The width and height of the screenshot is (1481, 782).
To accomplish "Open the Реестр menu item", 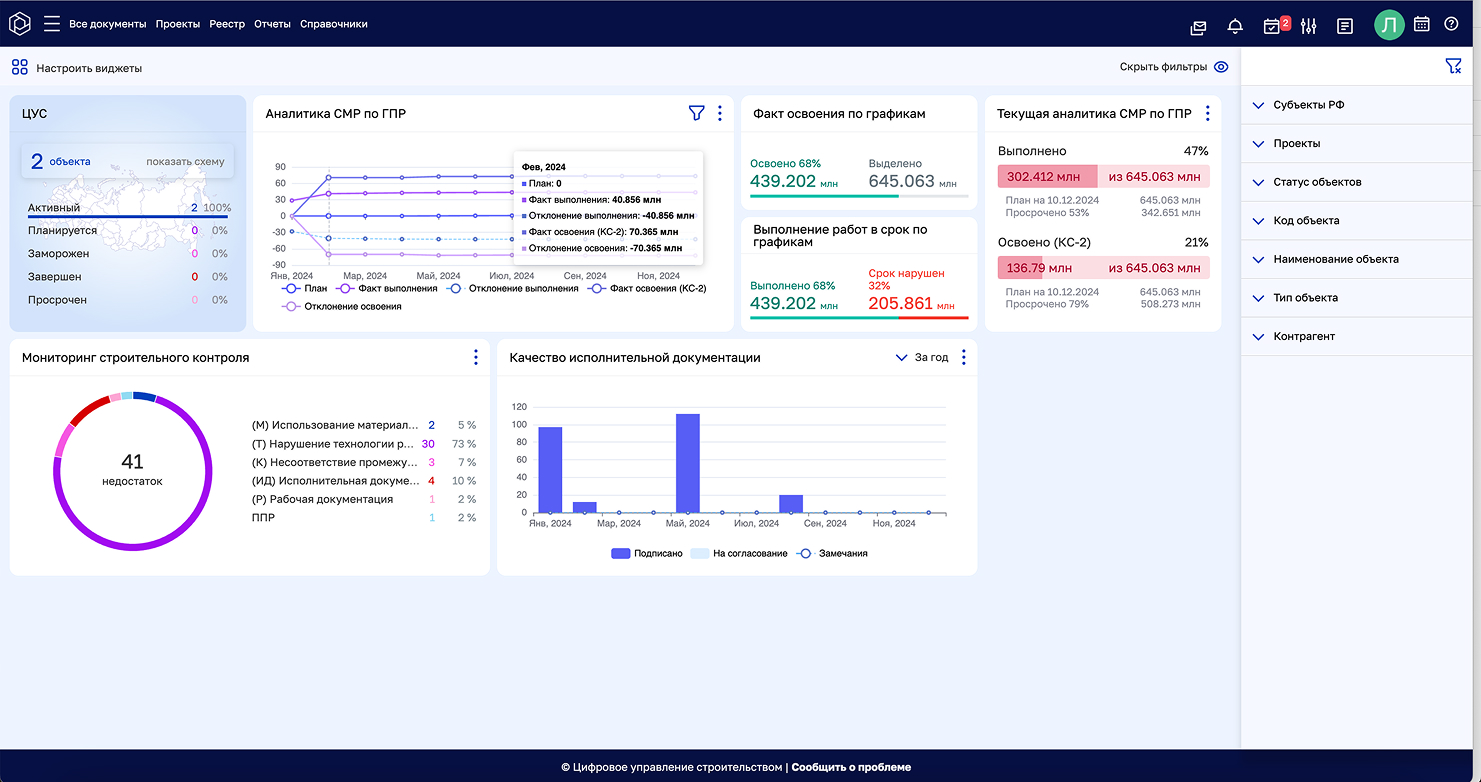I will 227,24.
